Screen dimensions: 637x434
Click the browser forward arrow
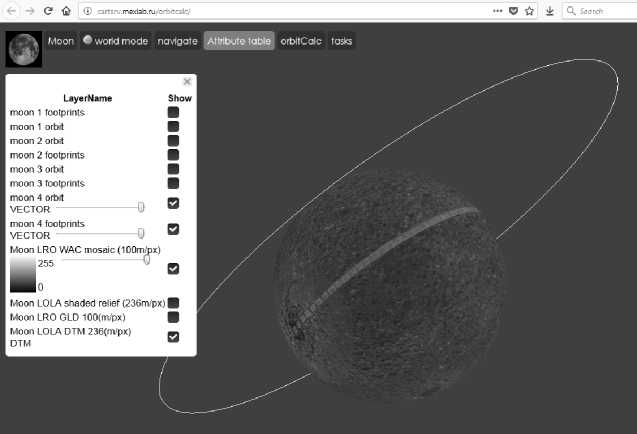click(30, 11)
